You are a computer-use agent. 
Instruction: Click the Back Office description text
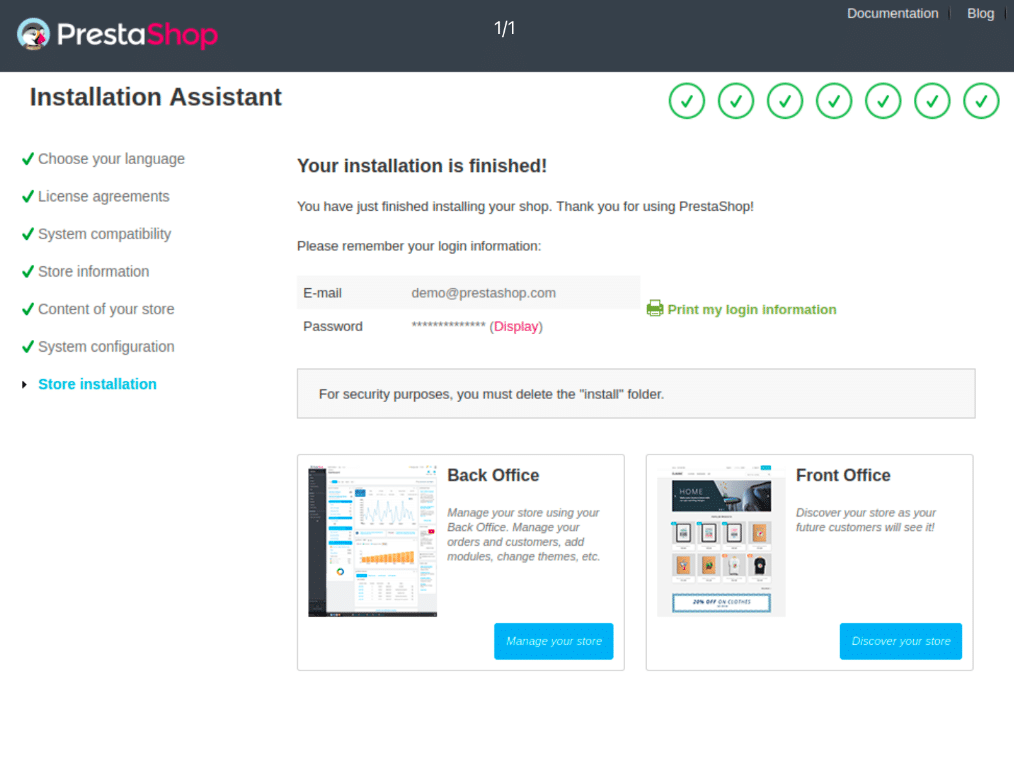523,534
